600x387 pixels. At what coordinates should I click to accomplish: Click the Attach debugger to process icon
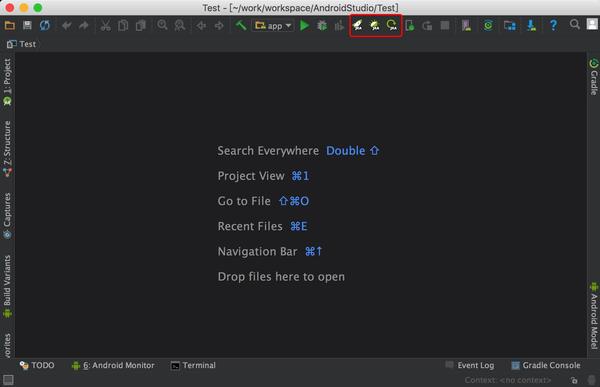point(410,26)
